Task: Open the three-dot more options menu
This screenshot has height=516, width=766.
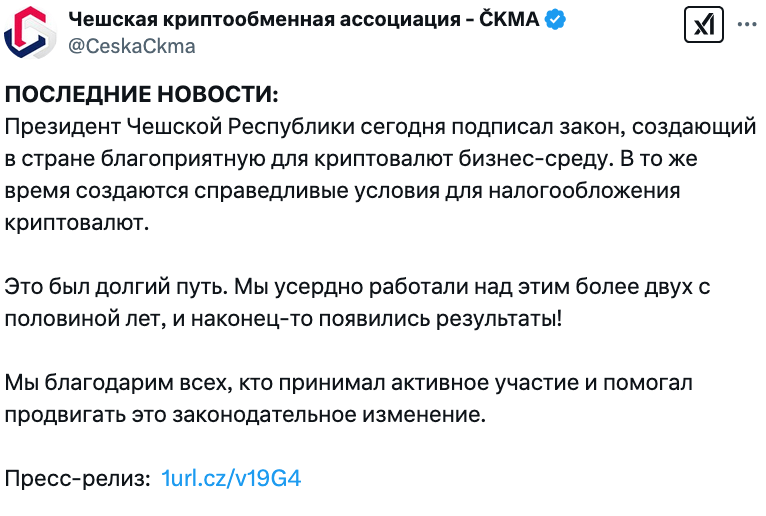Action: click(746, 24)
